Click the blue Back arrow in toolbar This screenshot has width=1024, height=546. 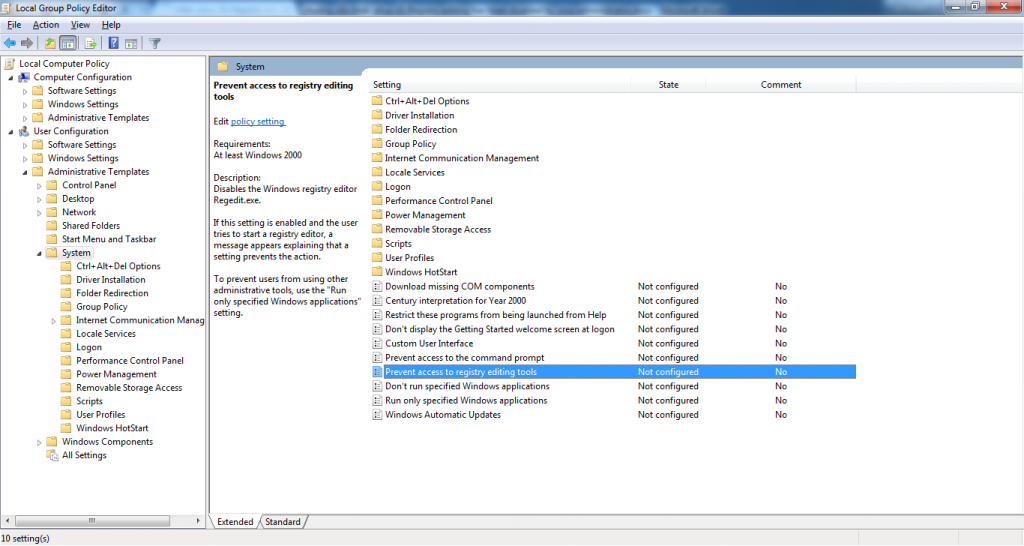(10, 43)
